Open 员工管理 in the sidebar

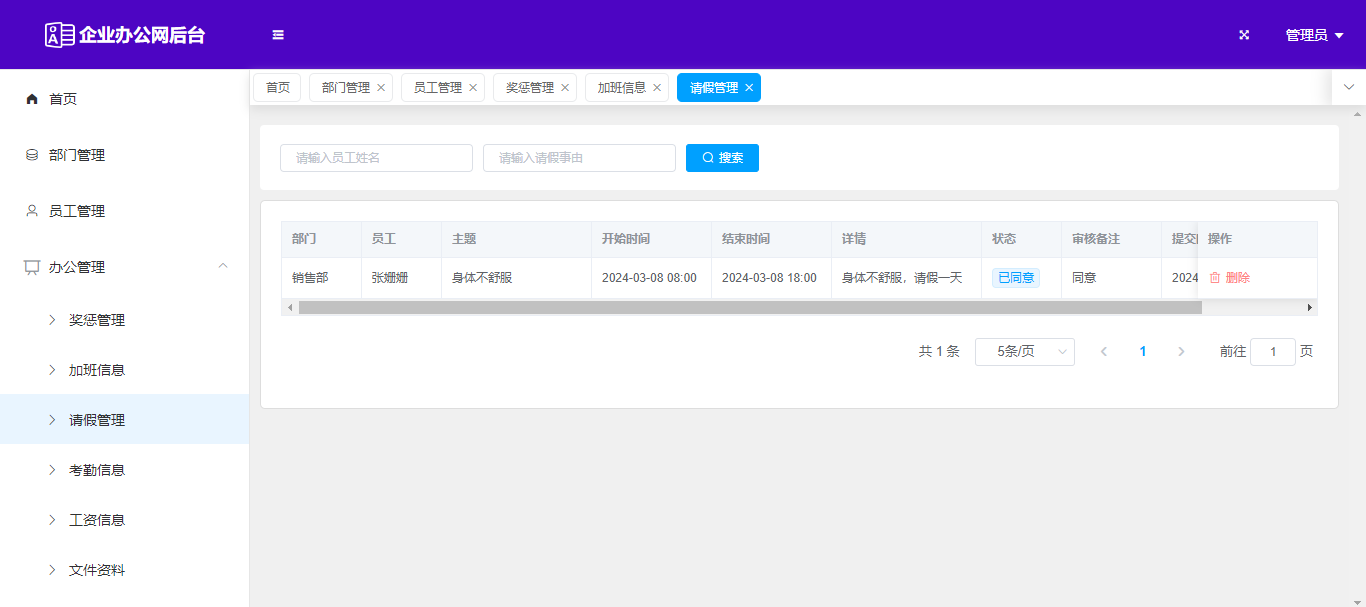pyautogui.click(x=77, y=211)
